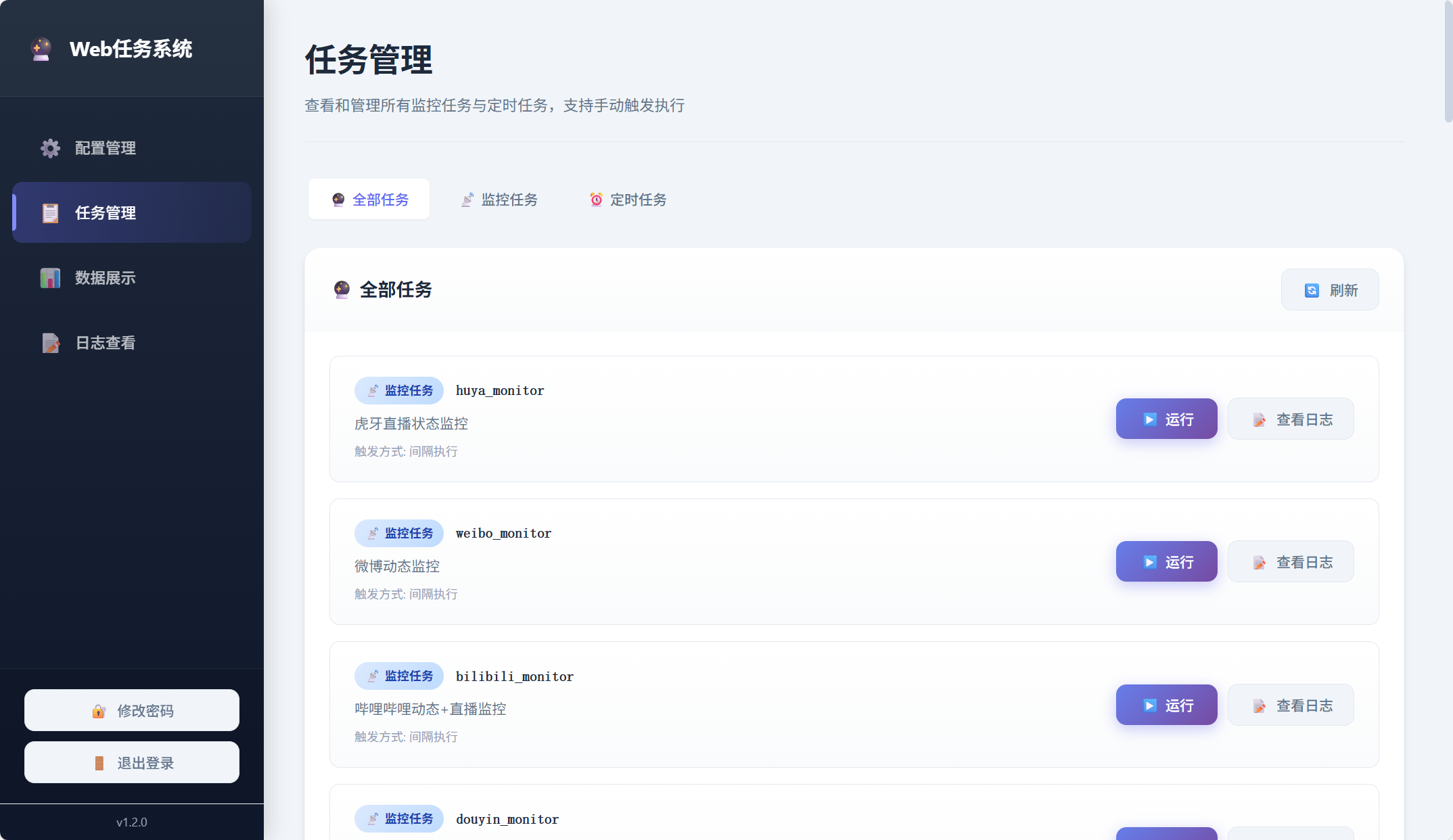The image size is (1453, 840).
Task: Click the 刷新 button to refresh tasks
Action: [1329, 289]
